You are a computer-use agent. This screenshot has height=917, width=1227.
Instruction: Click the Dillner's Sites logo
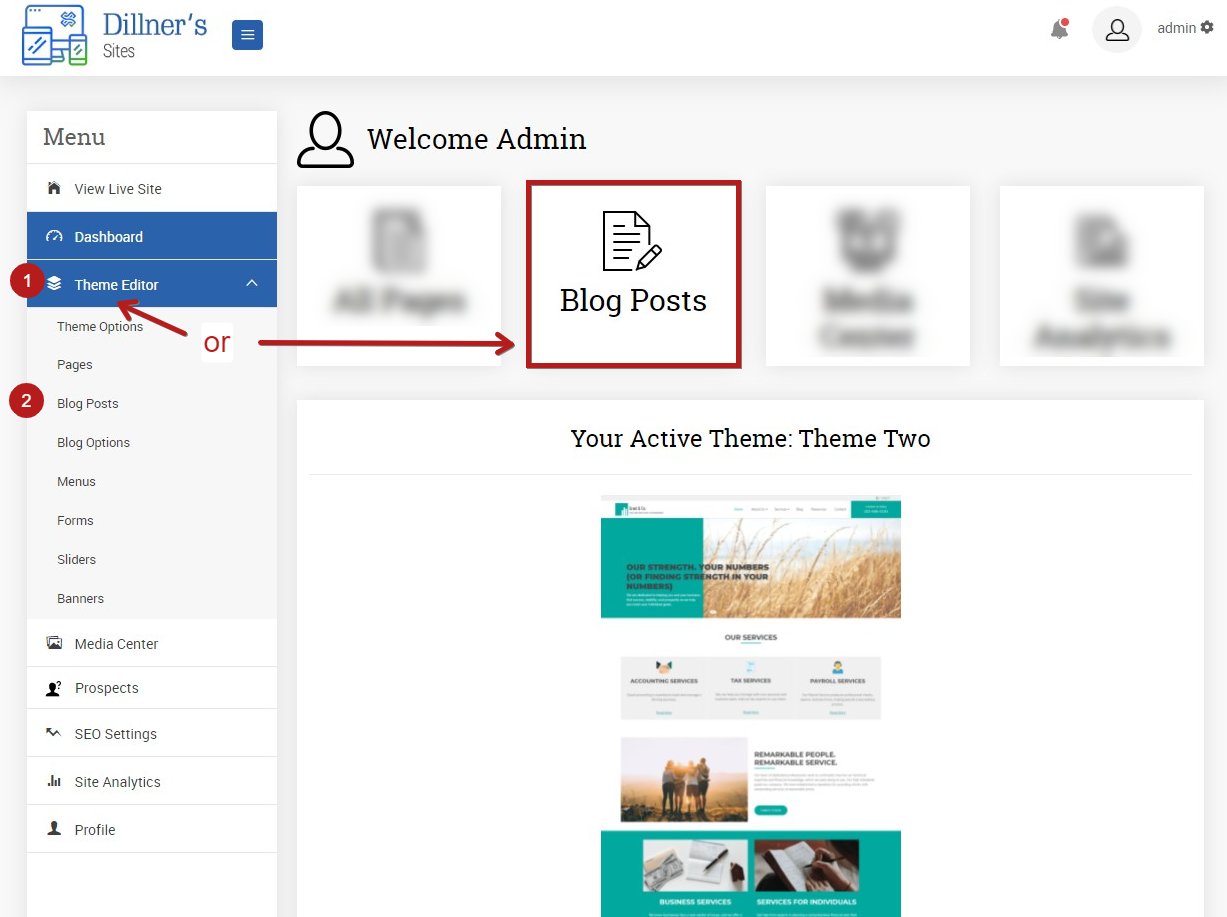pos(114,35)
